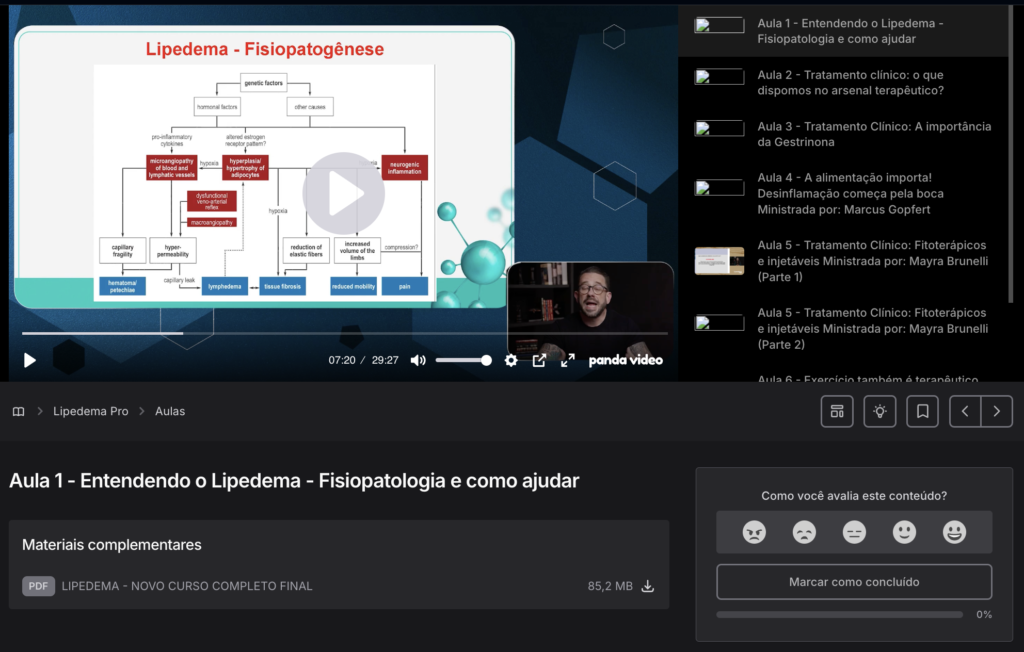Adjust the volume slider knob
This screenshot has width=1024, height=652.
tap(486, 361)
